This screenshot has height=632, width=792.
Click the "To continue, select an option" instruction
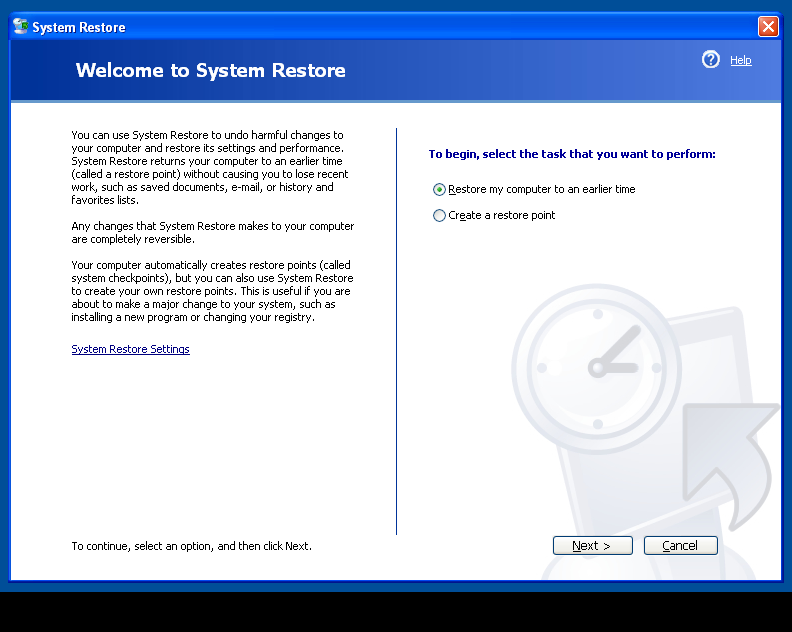(x=191, y=546)
